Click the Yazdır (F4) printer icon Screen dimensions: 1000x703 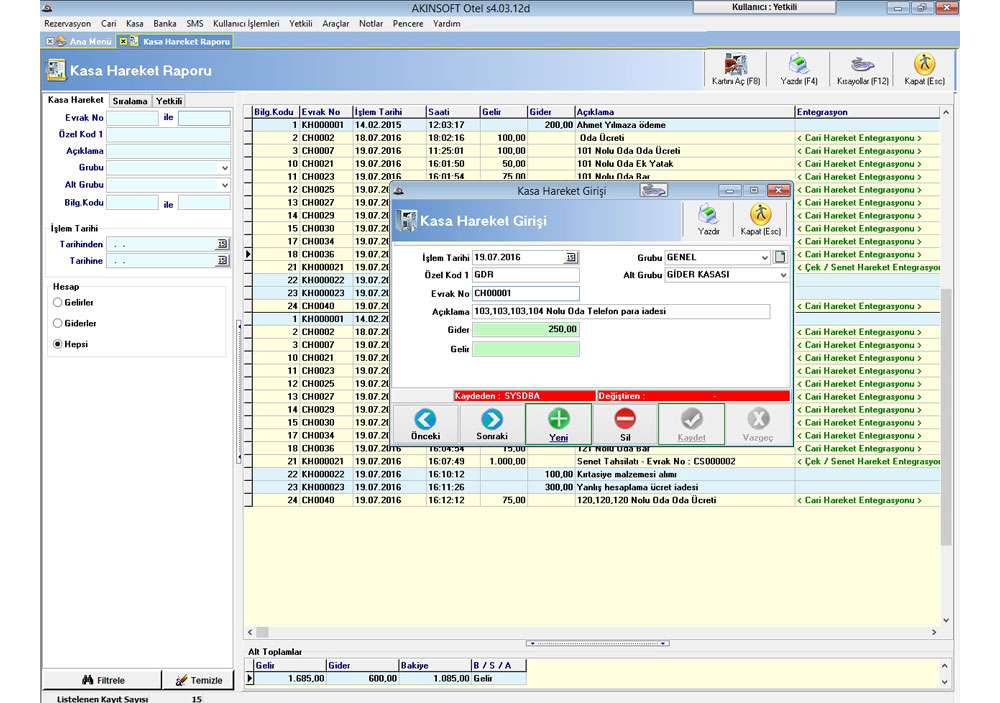tap(798, 70)
